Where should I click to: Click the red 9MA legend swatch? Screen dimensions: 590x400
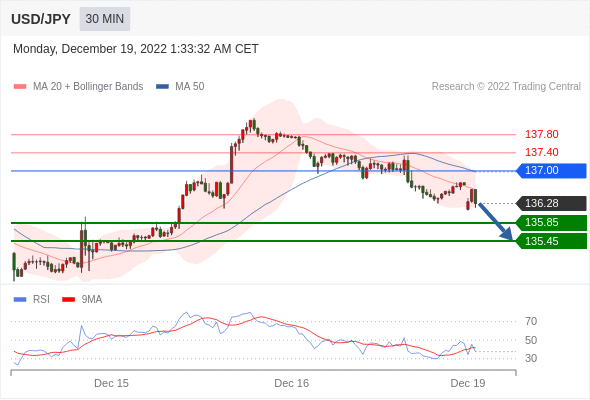(68, 300)
